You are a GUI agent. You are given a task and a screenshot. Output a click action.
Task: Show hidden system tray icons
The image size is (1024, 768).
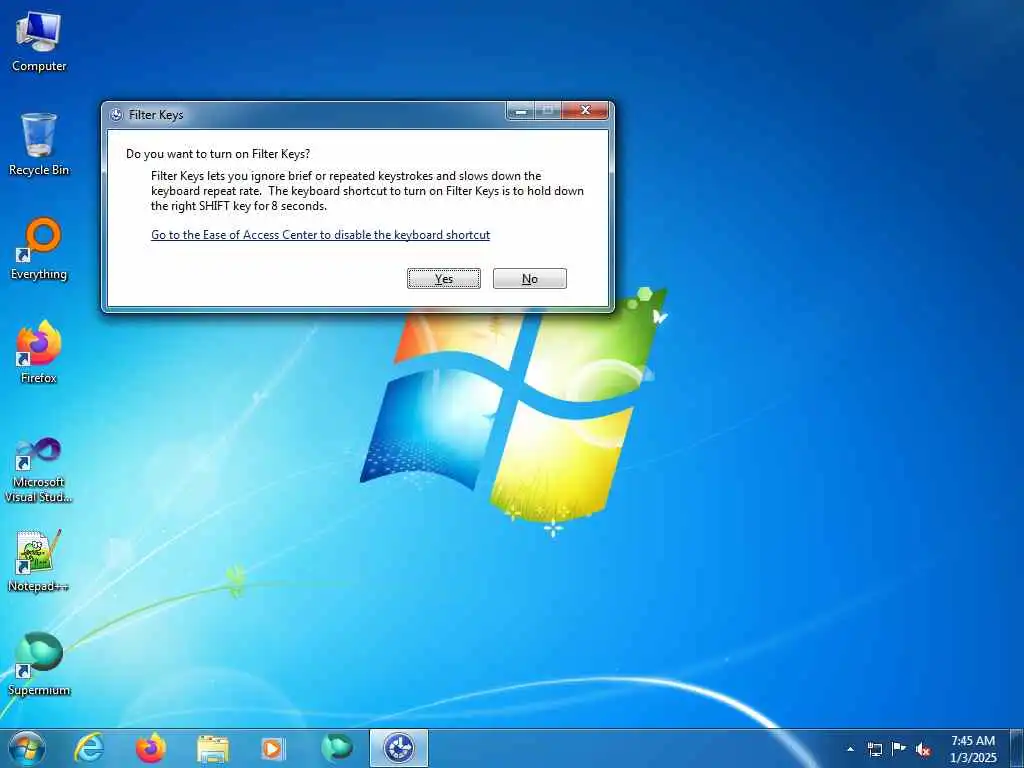coord(850,749)
